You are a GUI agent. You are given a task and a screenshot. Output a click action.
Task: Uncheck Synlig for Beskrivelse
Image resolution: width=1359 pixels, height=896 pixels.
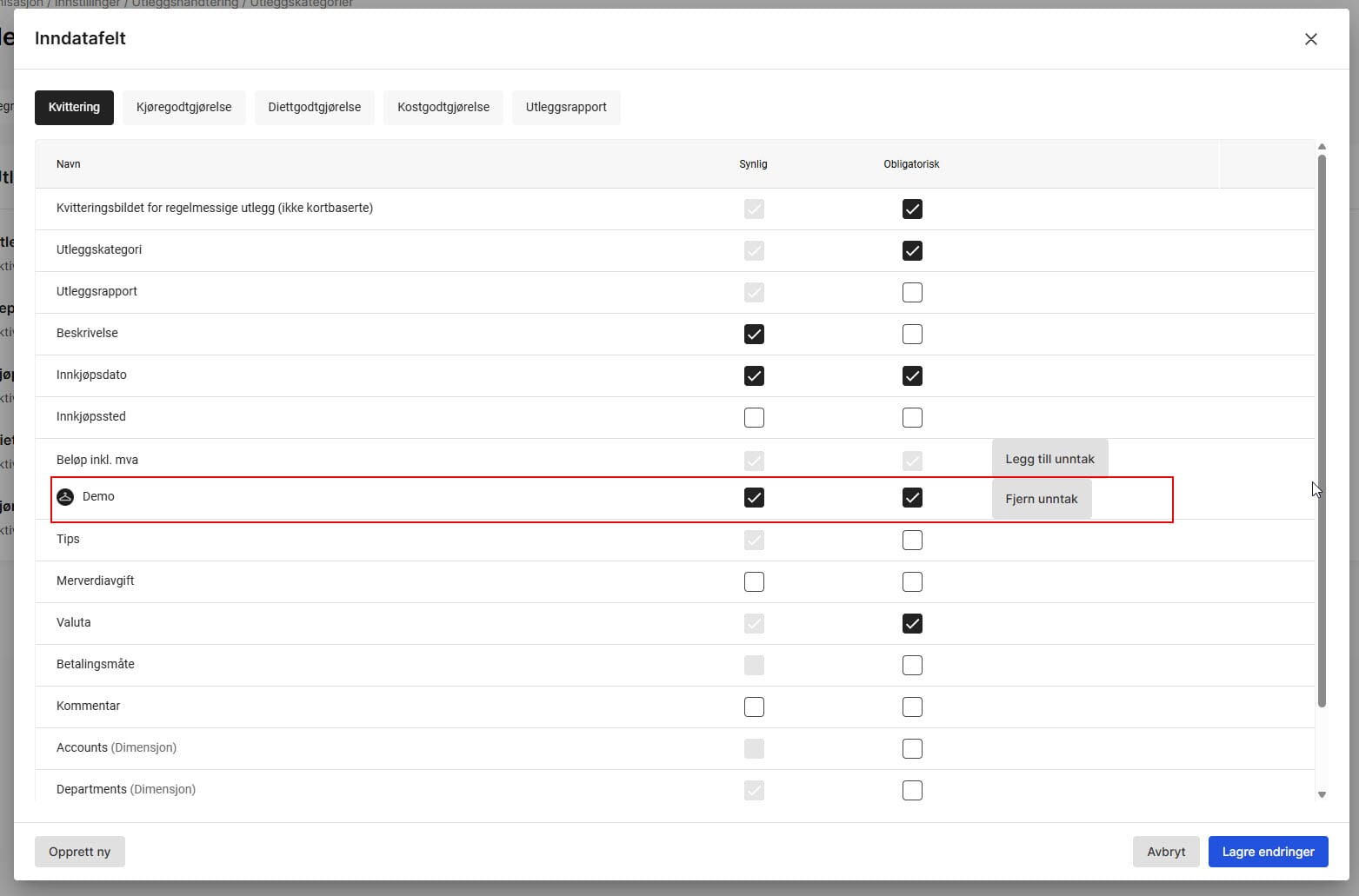pos(754,335)
